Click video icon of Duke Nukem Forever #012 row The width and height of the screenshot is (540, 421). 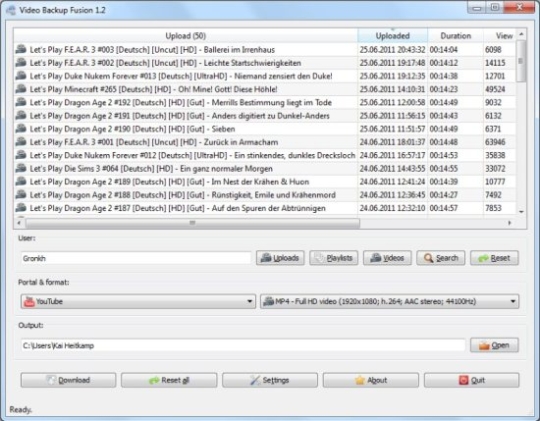(21, 155)
